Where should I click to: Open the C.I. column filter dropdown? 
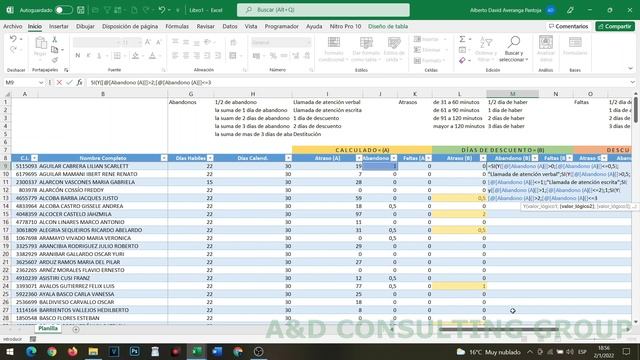pyautogui.click(x=34, y=158)
